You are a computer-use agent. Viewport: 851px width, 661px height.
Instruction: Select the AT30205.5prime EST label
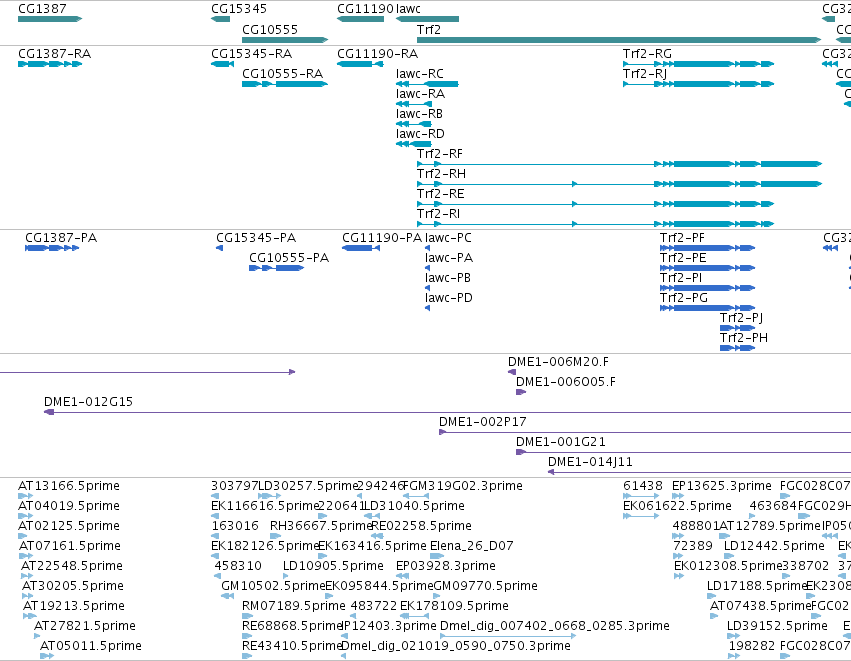coord(73,587)
